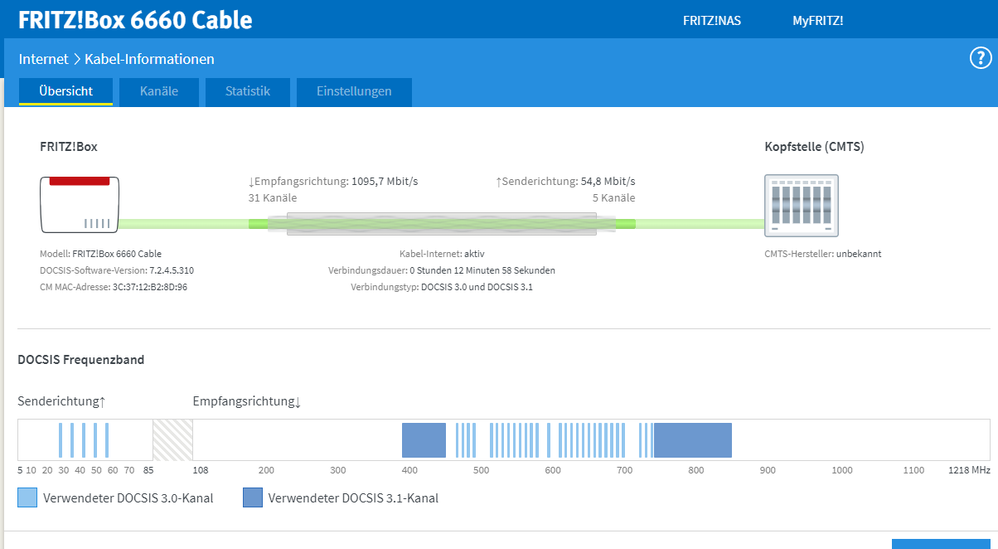Image resolution: width=998 pixels, height=549 pixels.
Task: Click the hatched band between 85 and 108 MHz
Action: pyautogui.click(x=172, y=440)
